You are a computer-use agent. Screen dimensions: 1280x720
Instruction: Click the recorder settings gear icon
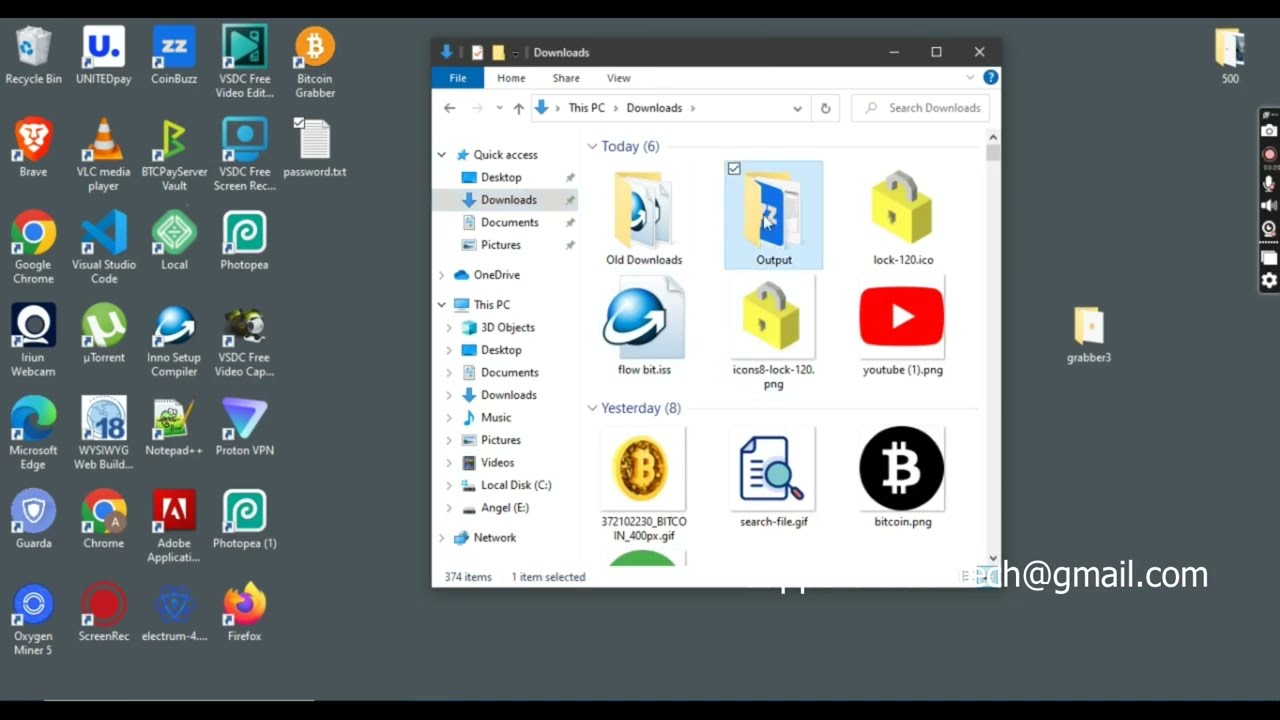tap(1269, 281)
